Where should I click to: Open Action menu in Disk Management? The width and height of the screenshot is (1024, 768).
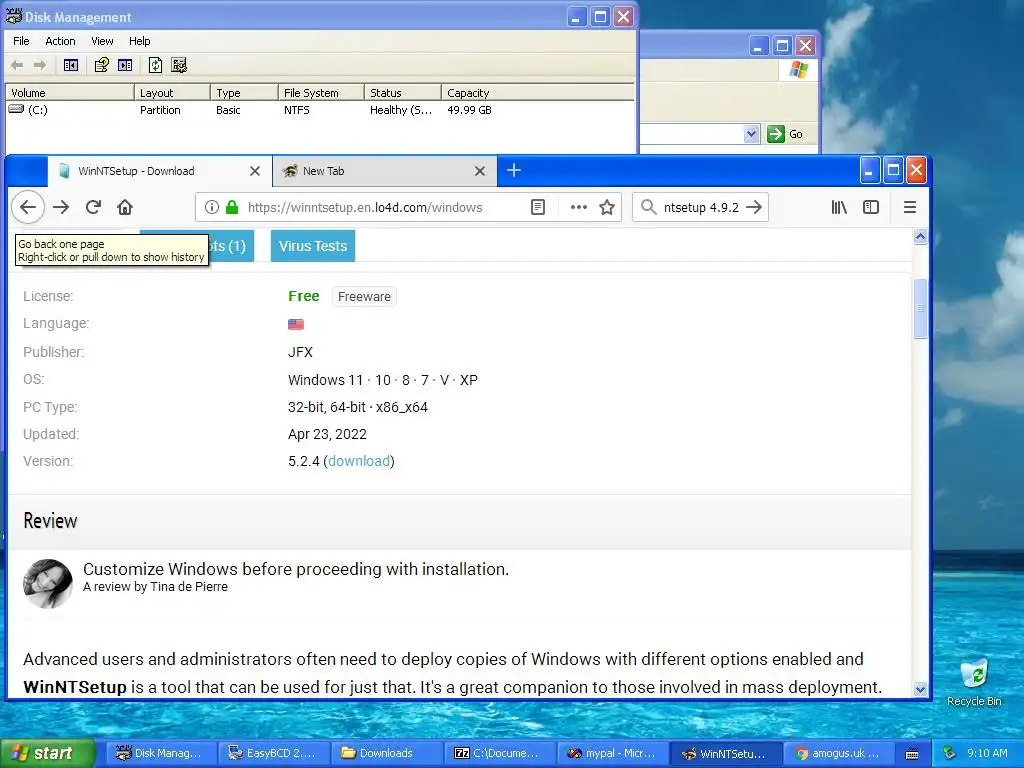60,41
